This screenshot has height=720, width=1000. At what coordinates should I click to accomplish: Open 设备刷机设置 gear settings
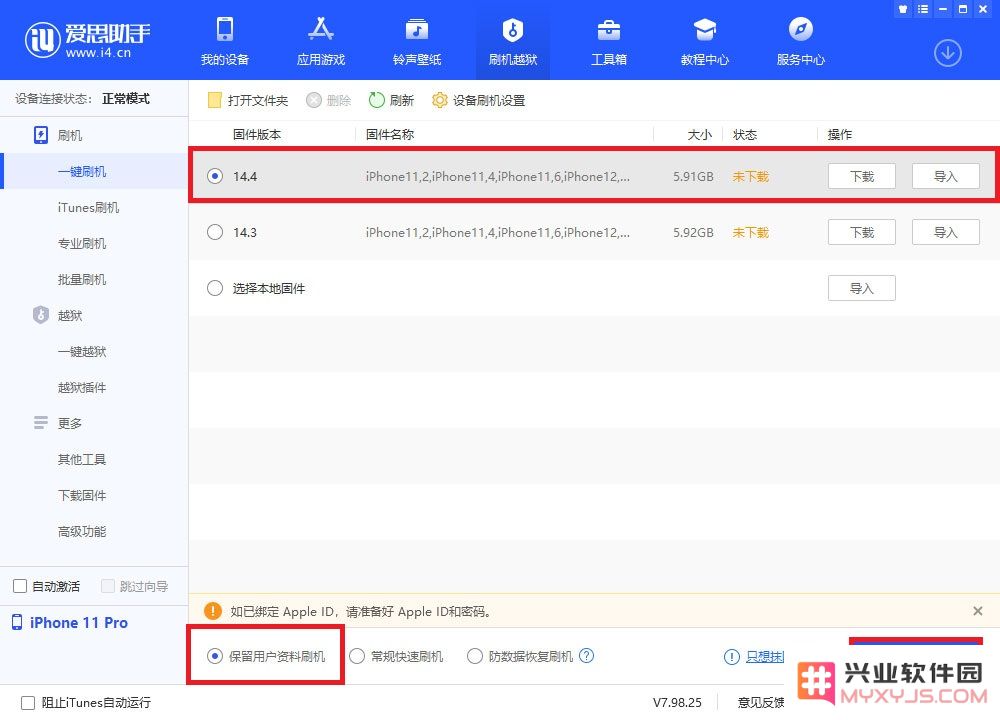(478, 100)
